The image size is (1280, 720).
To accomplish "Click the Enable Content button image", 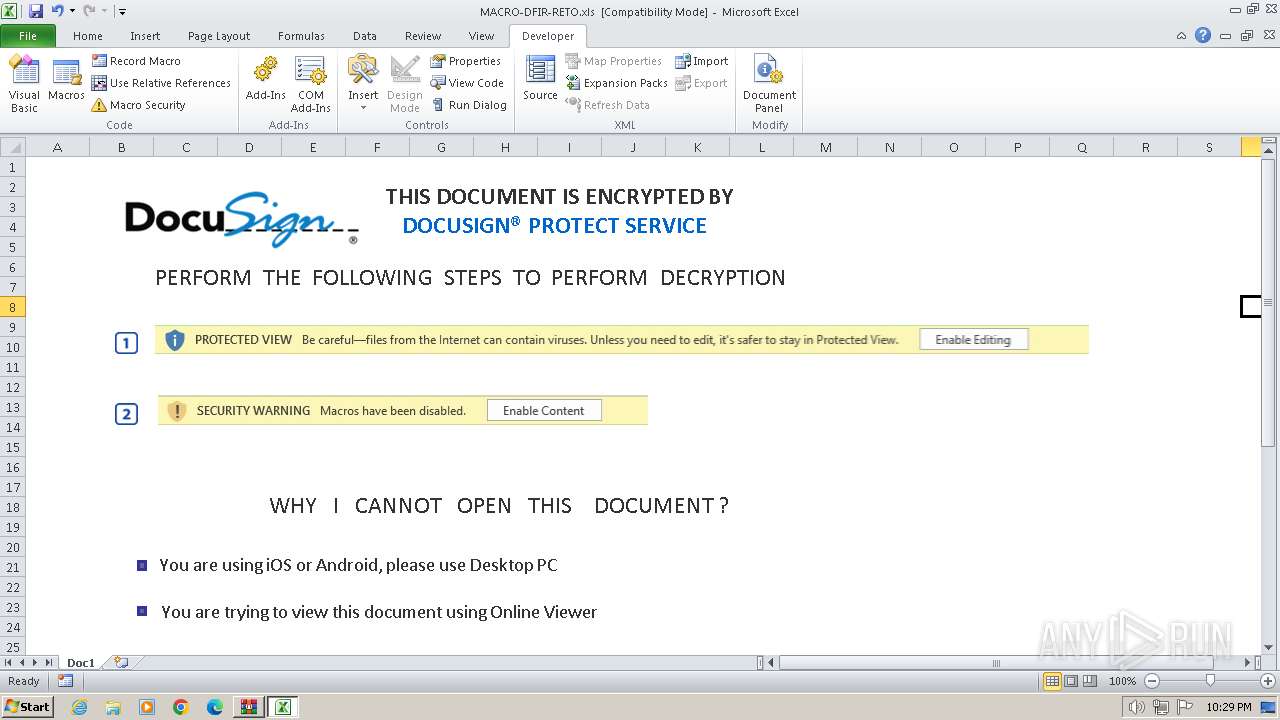I will pos(544,411).
